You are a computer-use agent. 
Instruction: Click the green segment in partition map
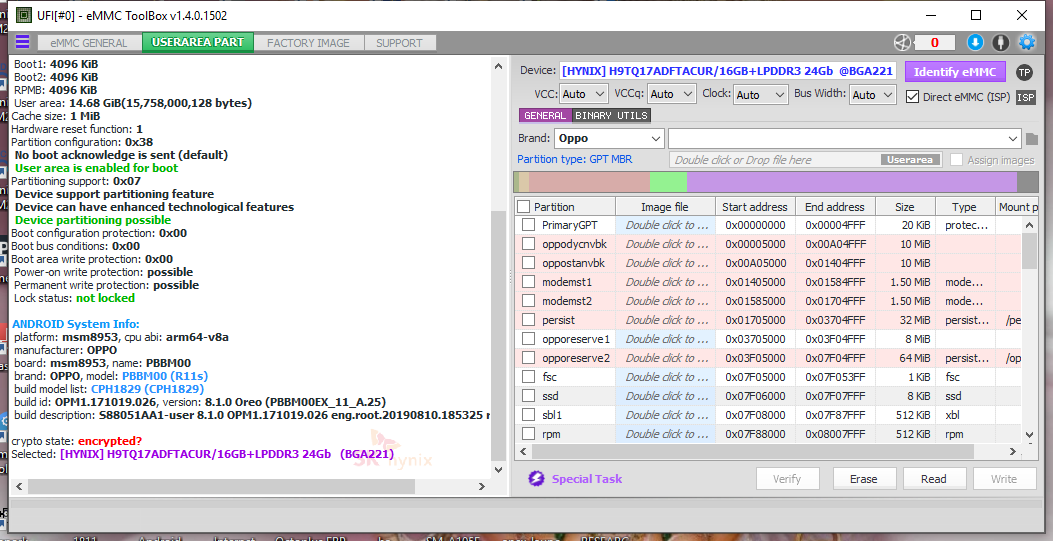(x=668, y=182)
